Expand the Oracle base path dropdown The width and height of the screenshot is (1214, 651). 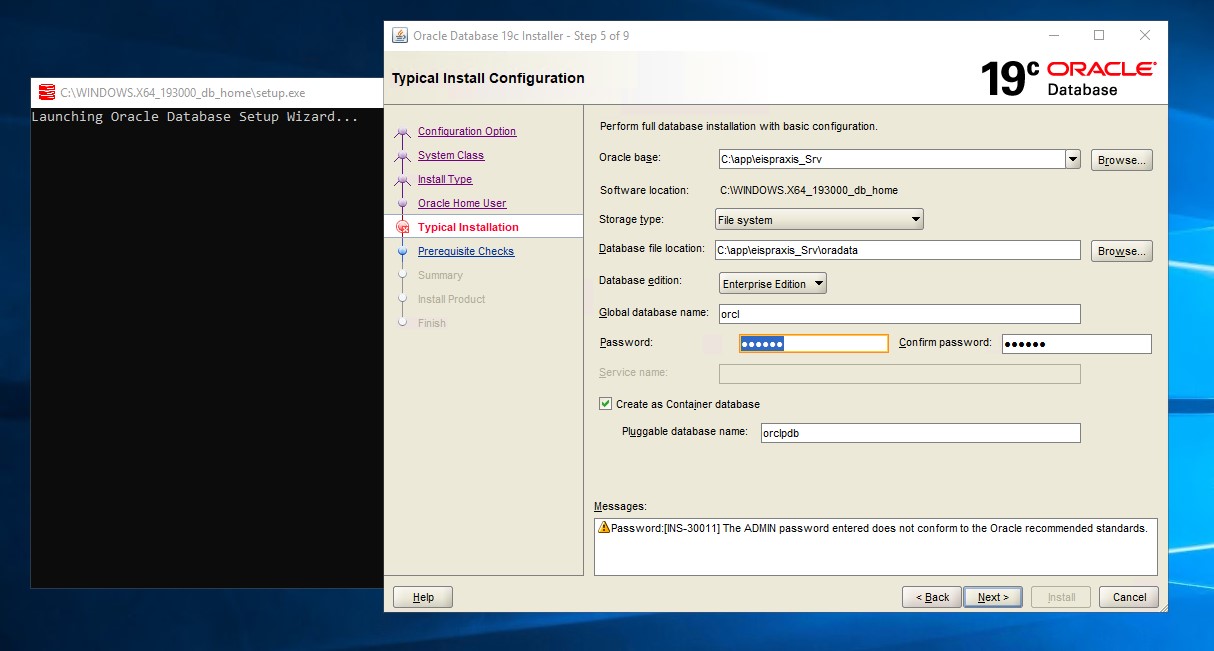1073,159
